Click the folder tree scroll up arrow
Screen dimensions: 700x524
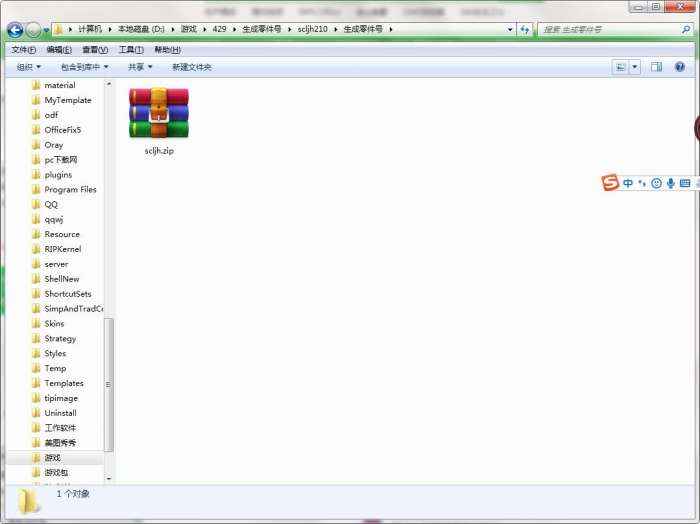[108, 83]
